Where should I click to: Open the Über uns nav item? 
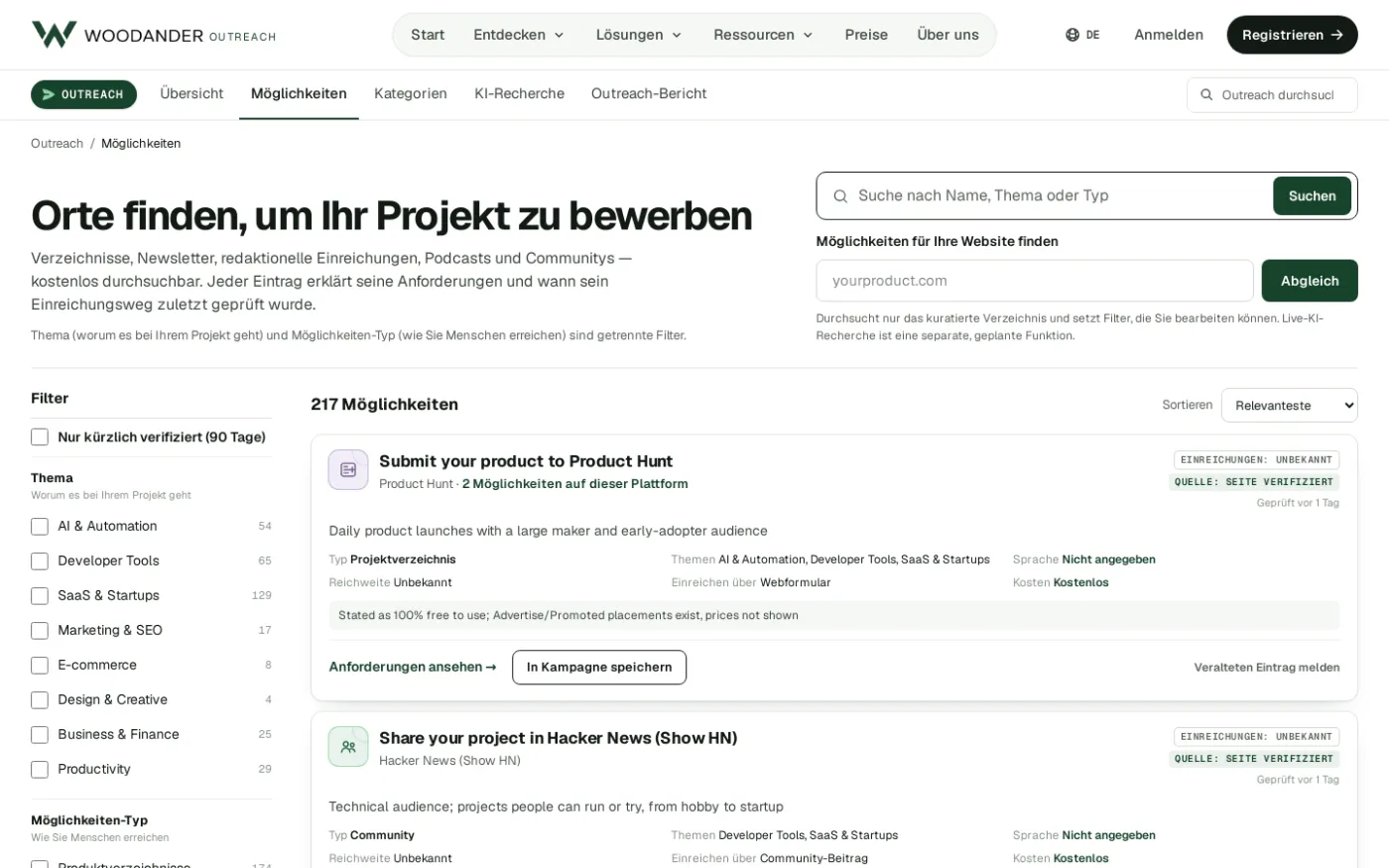pos(947,35)
